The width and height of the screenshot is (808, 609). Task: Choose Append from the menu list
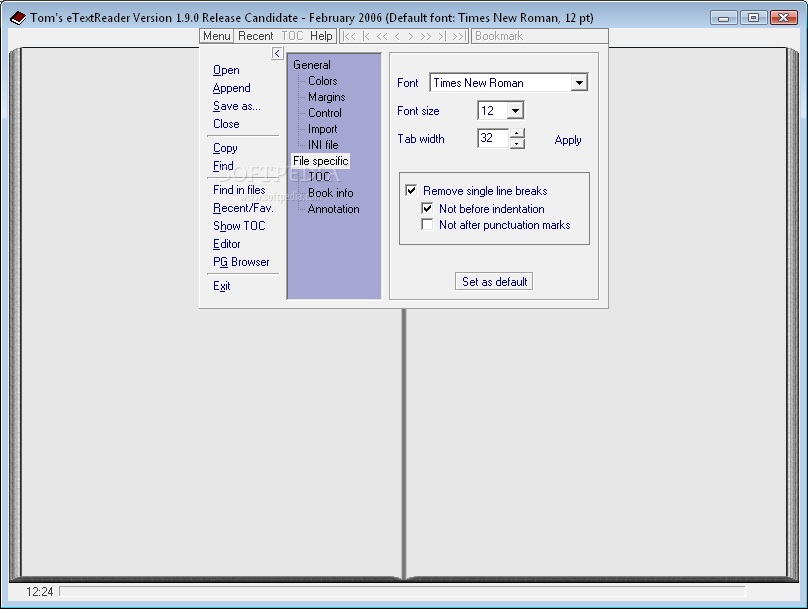pyautogui.click(x=232, y=88)
